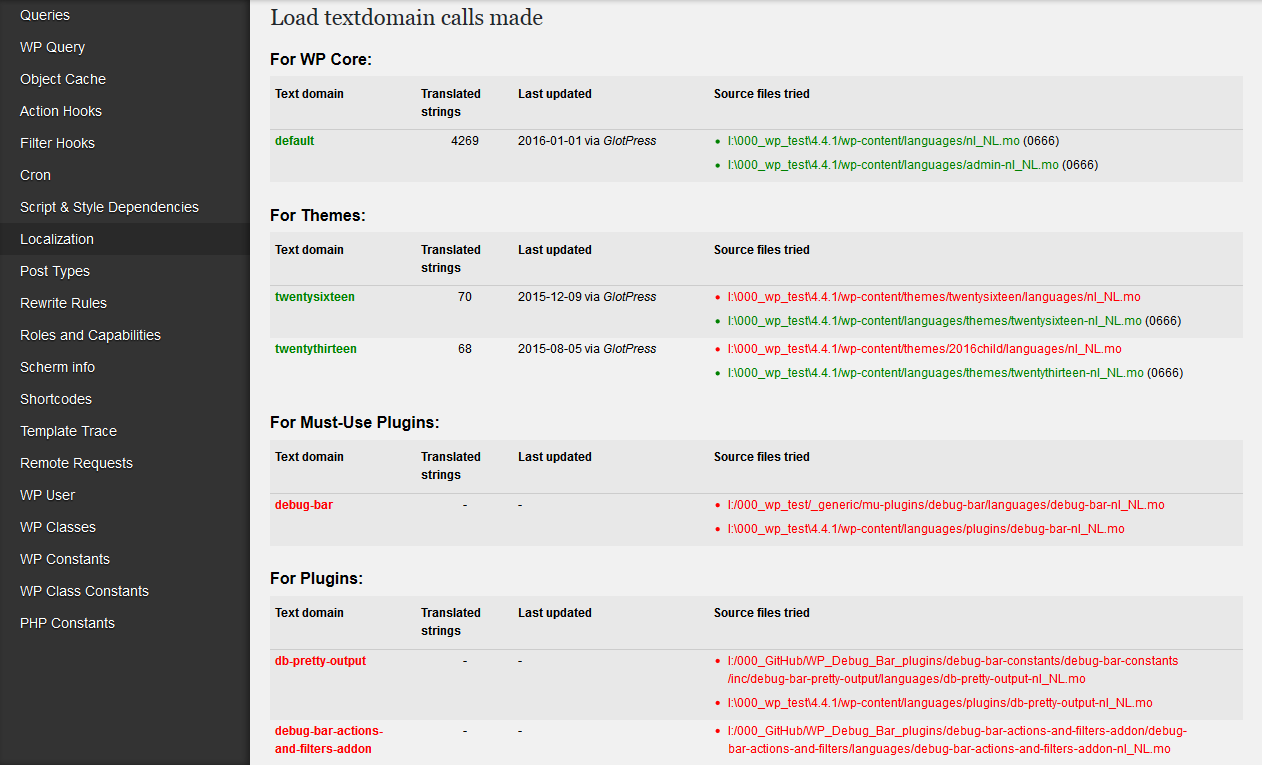Click the twentythirteen text domain

(316, 349)
